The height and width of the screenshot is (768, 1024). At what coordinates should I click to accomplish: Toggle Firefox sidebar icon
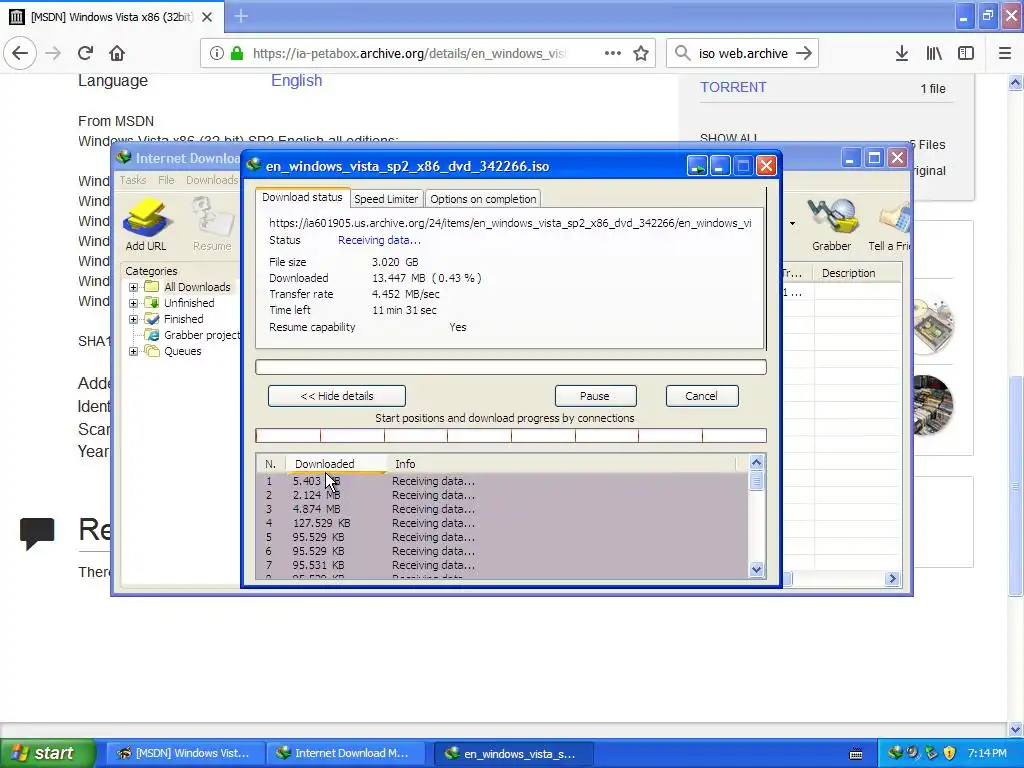(x=966, y=54)
